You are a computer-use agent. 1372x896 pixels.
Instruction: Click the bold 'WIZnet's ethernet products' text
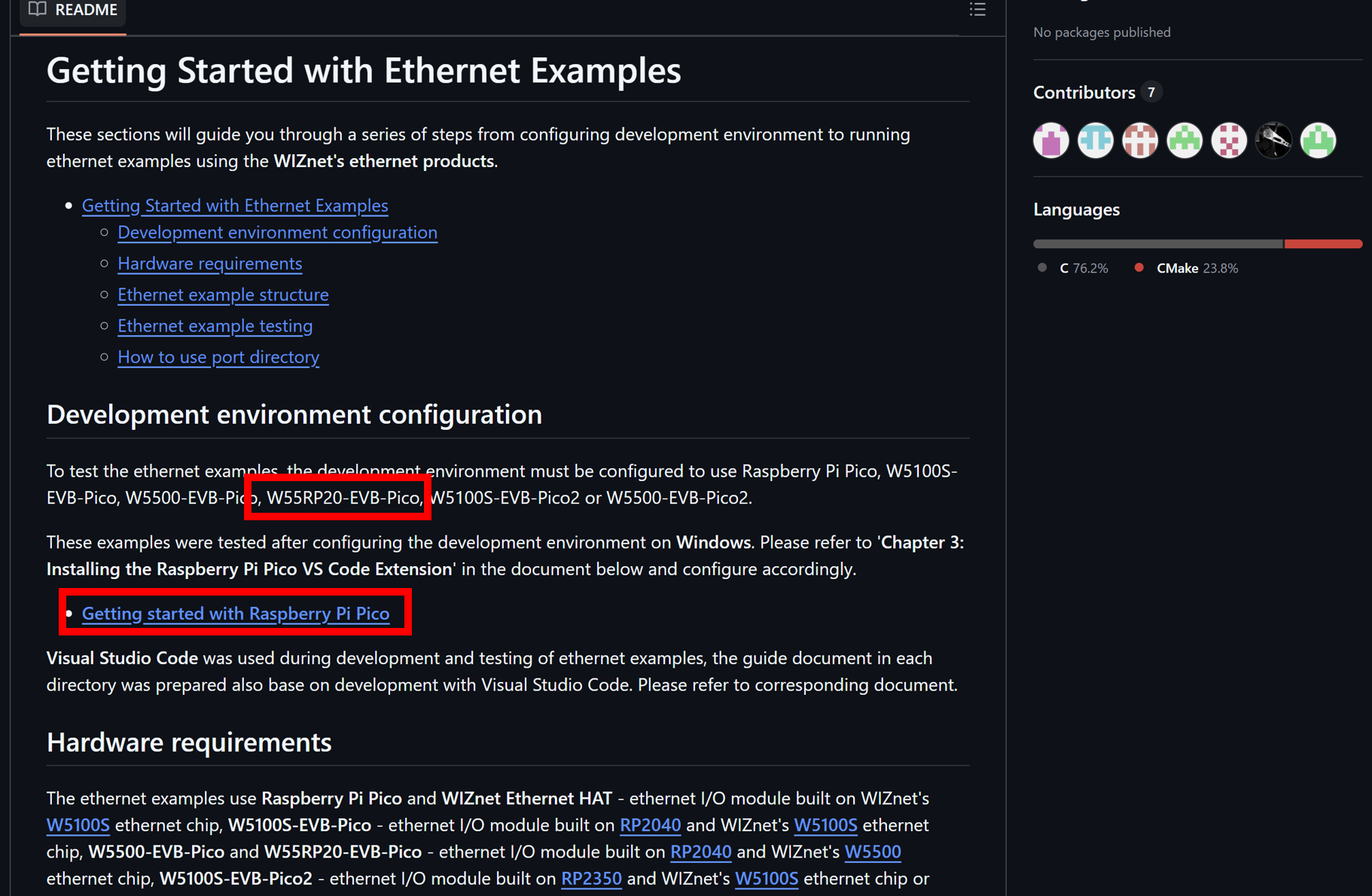384,161
